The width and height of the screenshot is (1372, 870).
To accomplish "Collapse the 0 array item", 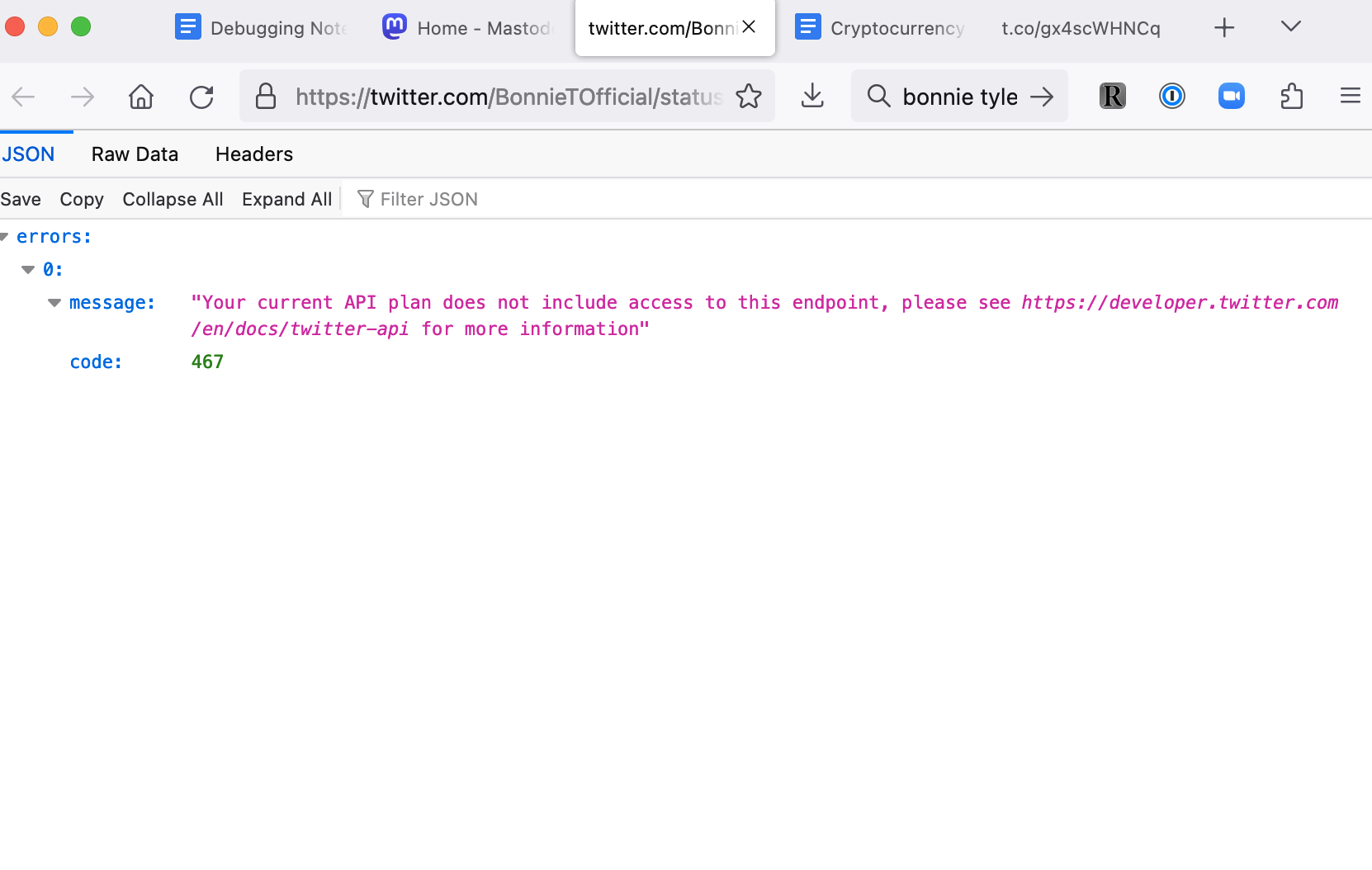I will coord(28,270).
